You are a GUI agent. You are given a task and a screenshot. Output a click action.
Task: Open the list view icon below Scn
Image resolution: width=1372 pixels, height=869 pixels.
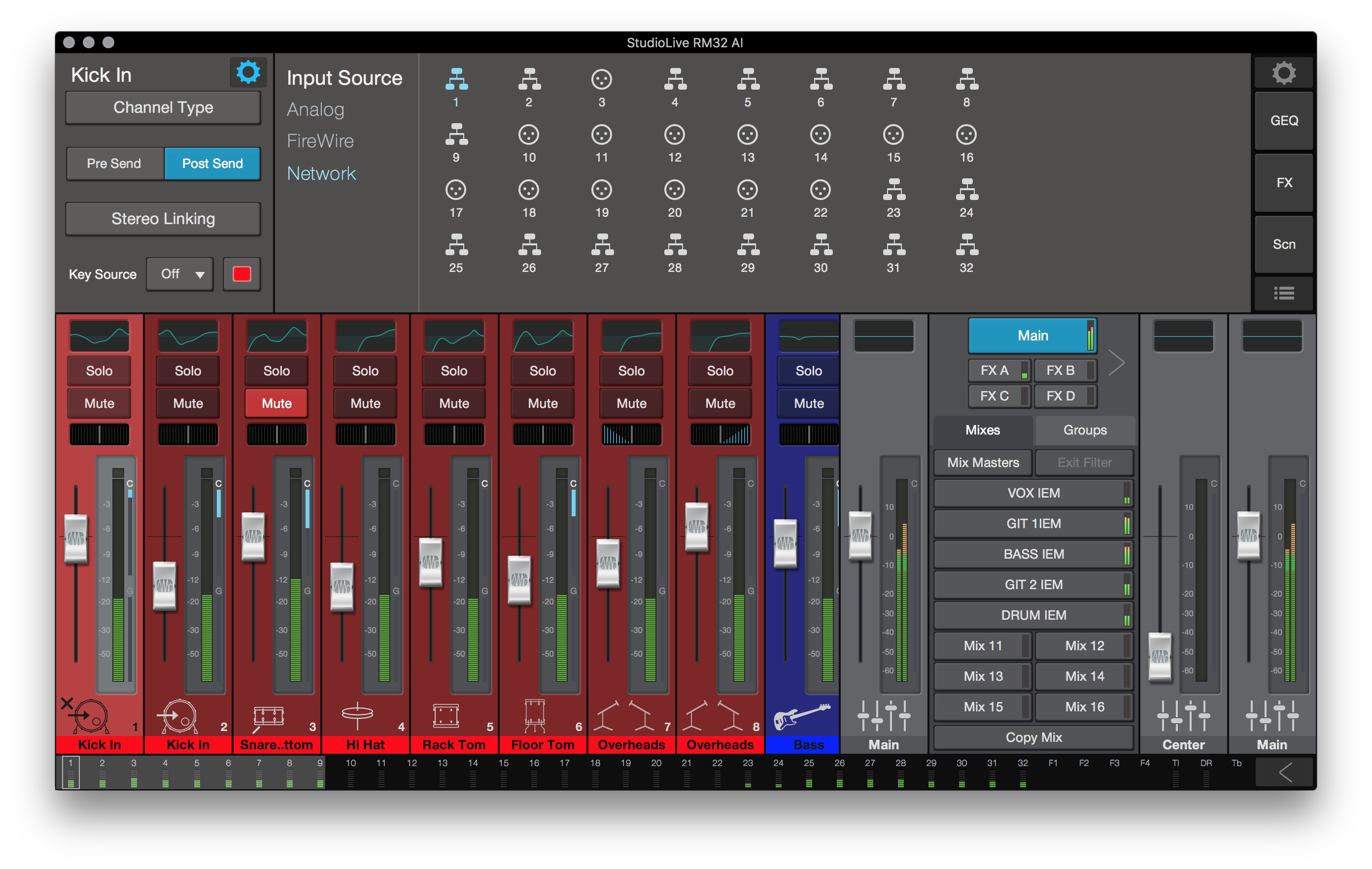1284,293
